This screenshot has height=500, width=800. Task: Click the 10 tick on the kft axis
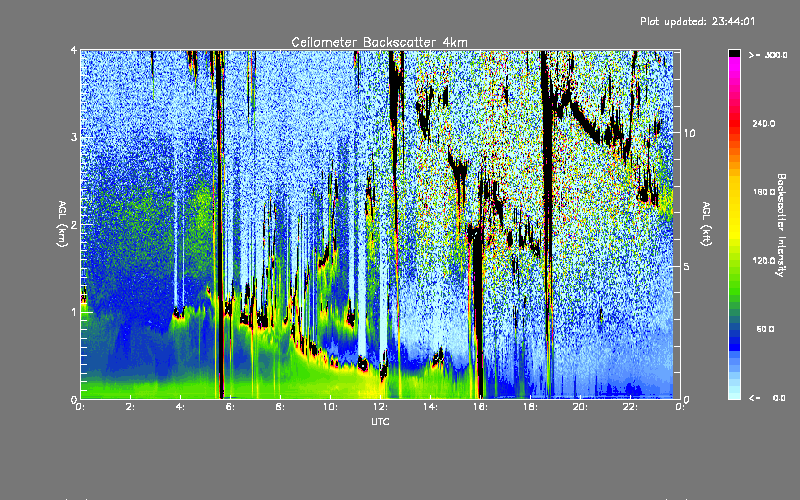pyautogui.click(x=689, y=133)
